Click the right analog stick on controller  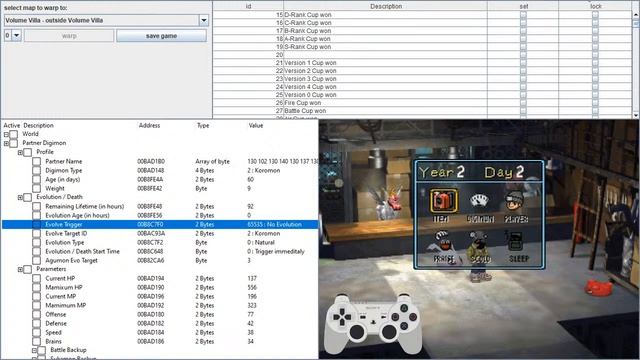pyautogui.click(x=388, y=332)
